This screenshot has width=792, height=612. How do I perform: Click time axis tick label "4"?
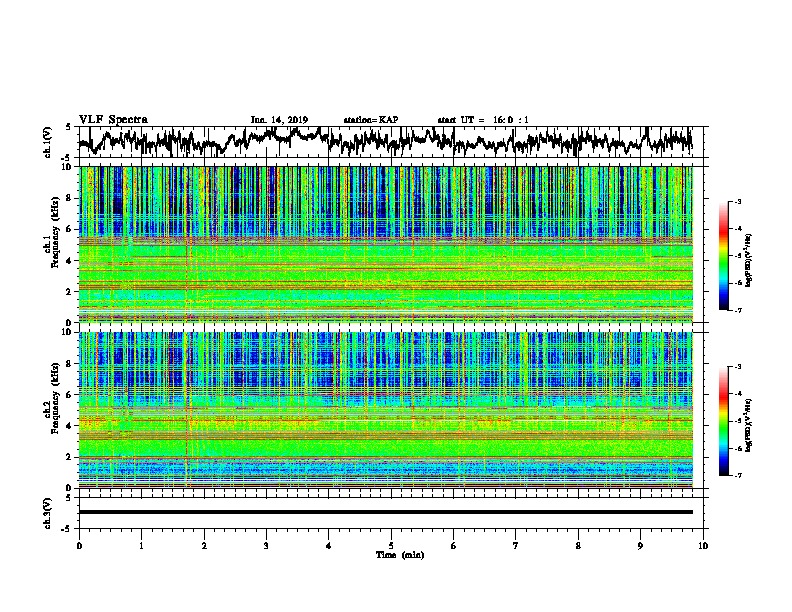pyautogui.click(x=329, y=546)
